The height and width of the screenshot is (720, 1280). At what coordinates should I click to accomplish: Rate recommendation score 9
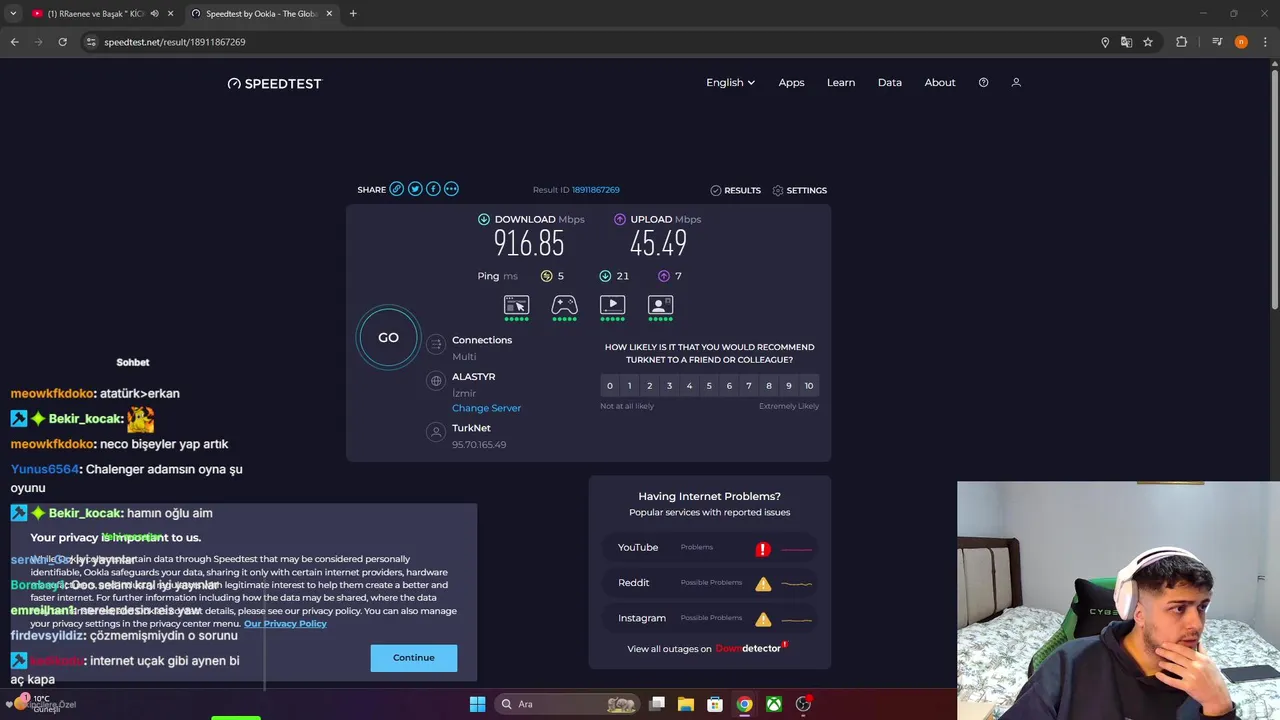789,386
